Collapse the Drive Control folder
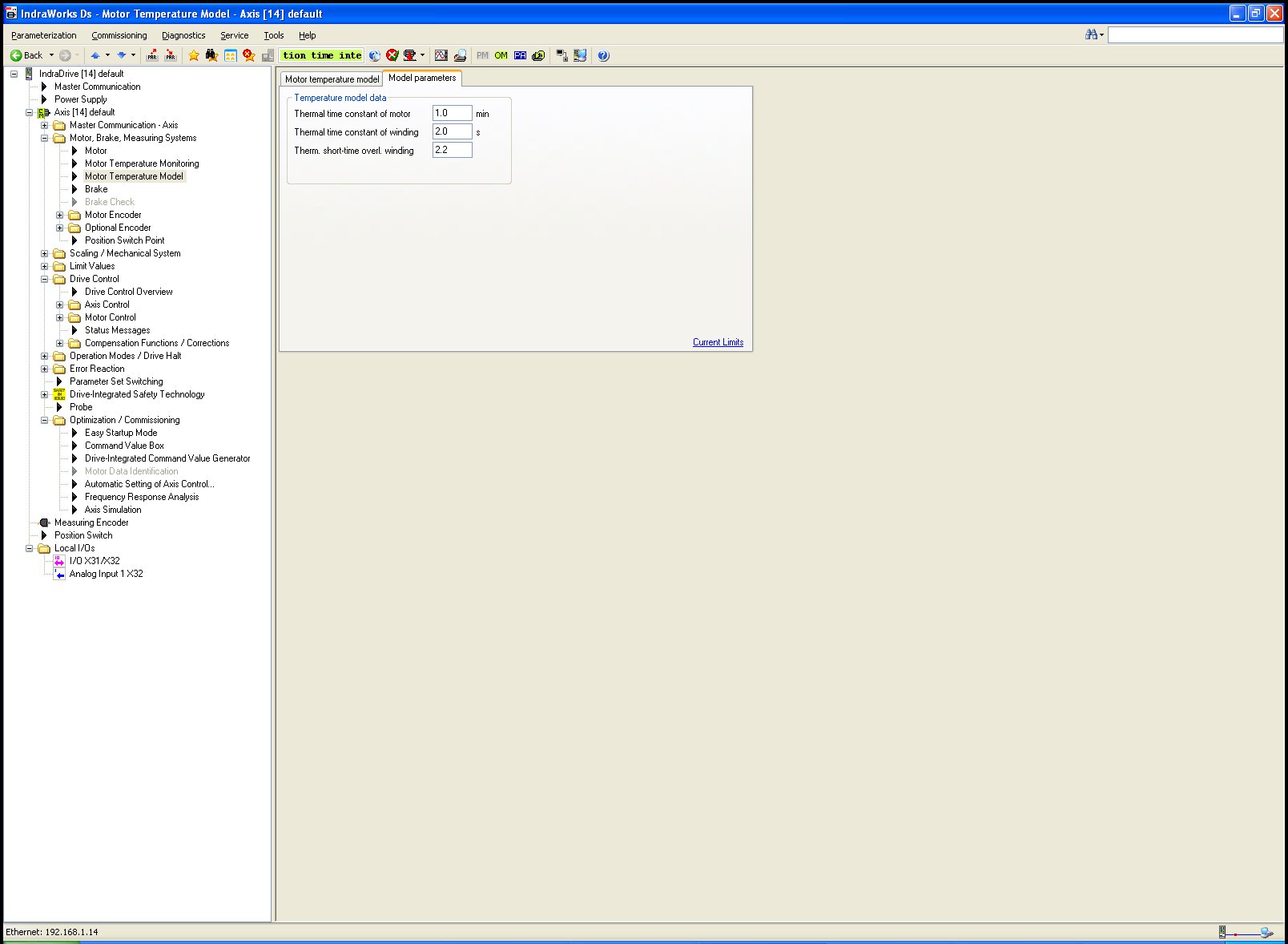Image resolution: width=1288 pixels, height=944 pixels. pyautogui.click(x=45, y=279)
